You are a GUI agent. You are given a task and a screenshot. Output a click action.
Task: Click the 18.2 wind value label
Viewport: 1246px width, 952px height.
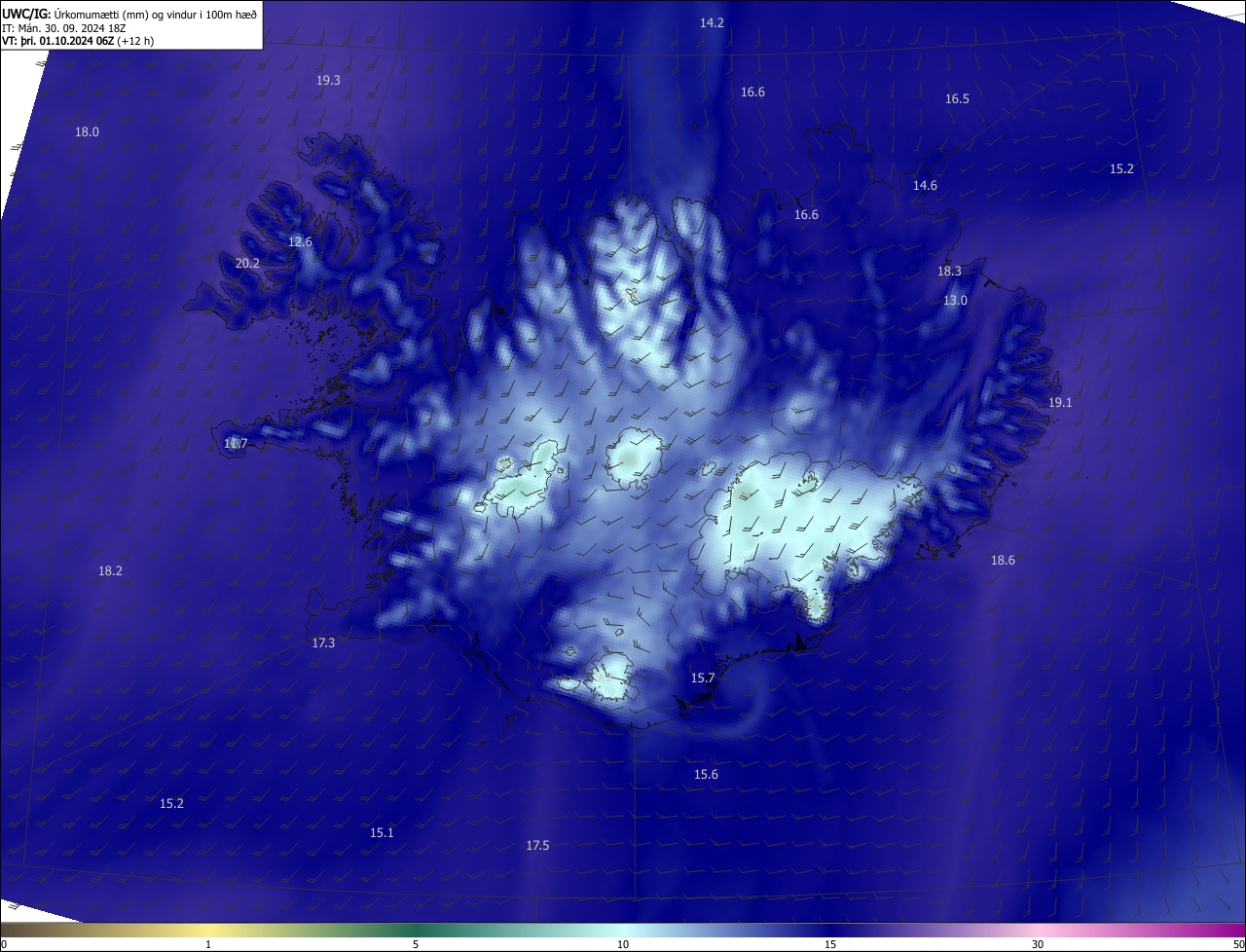click(x=110, y=571)
